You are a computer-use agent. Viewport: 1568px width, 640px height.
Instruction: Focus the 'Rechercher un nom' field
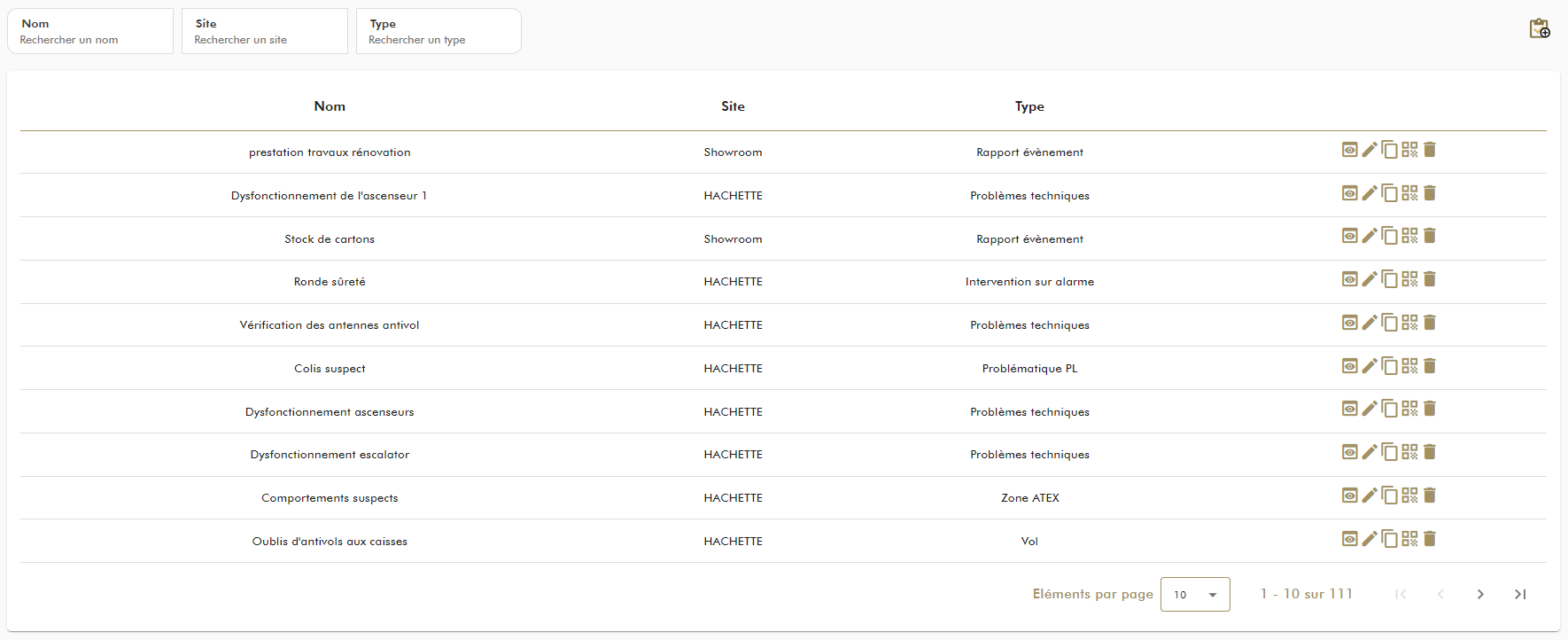click(90, 40)
